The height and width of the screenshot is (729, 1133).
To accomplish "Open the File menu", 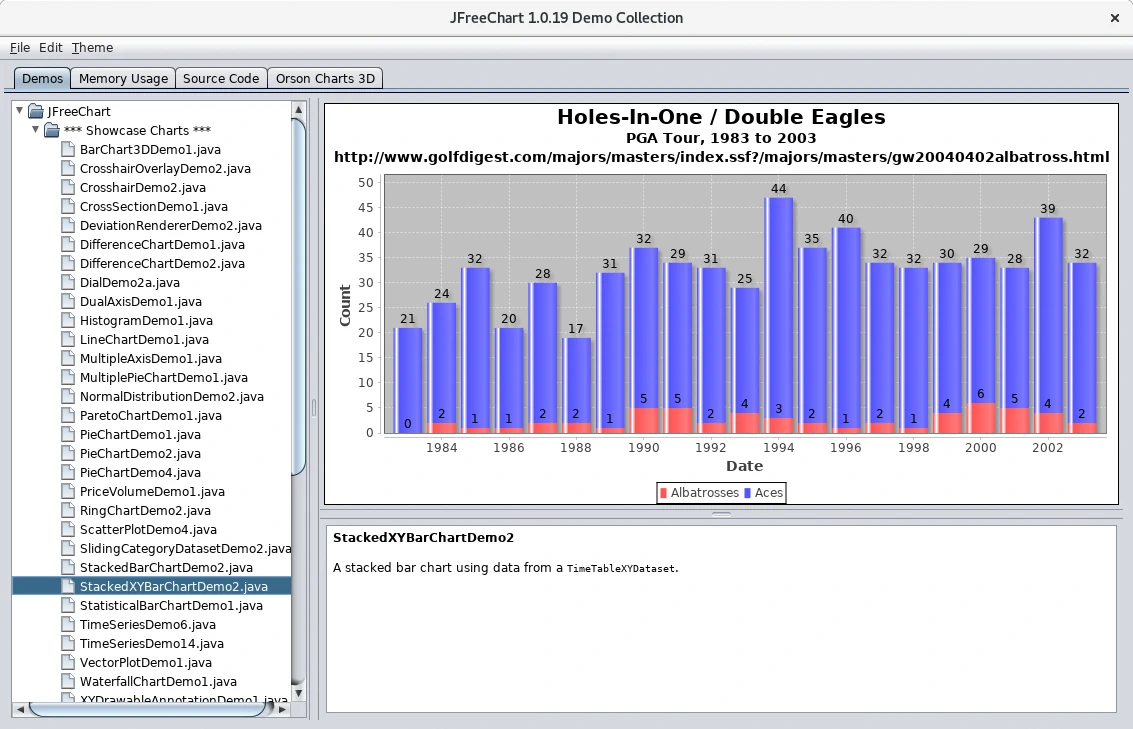I will click(20, 47).
